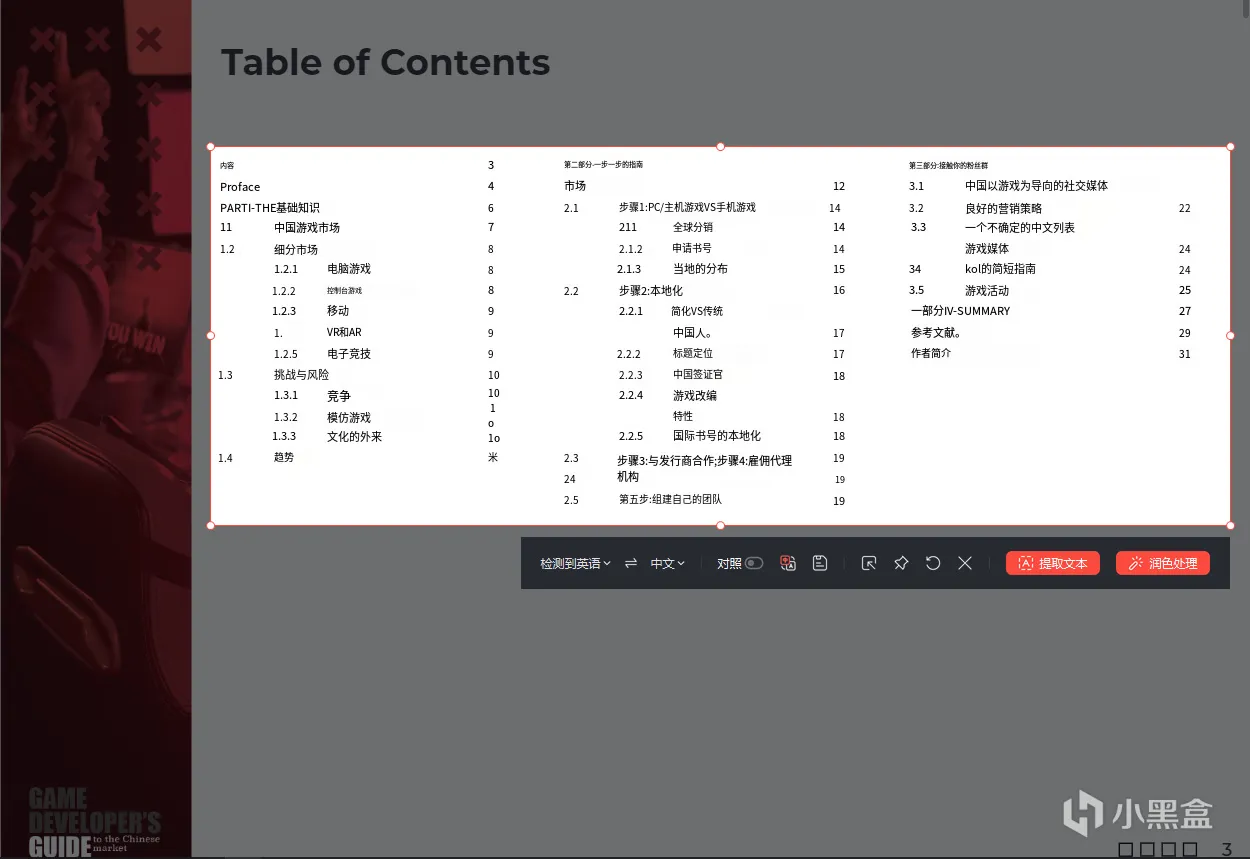Click the left-middle selection edge handle

[211, 336]
